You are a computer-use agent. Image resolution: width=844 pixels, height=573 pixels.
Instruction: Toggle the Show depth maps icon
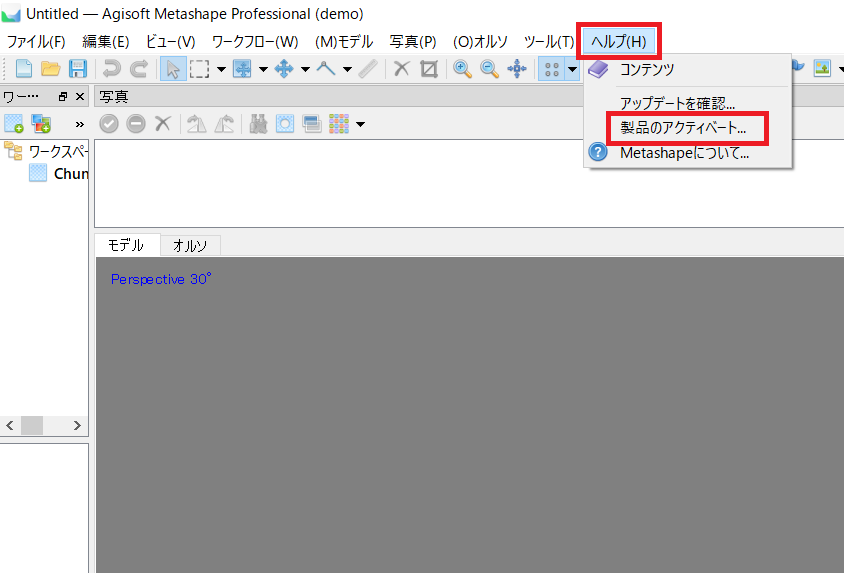312,124
